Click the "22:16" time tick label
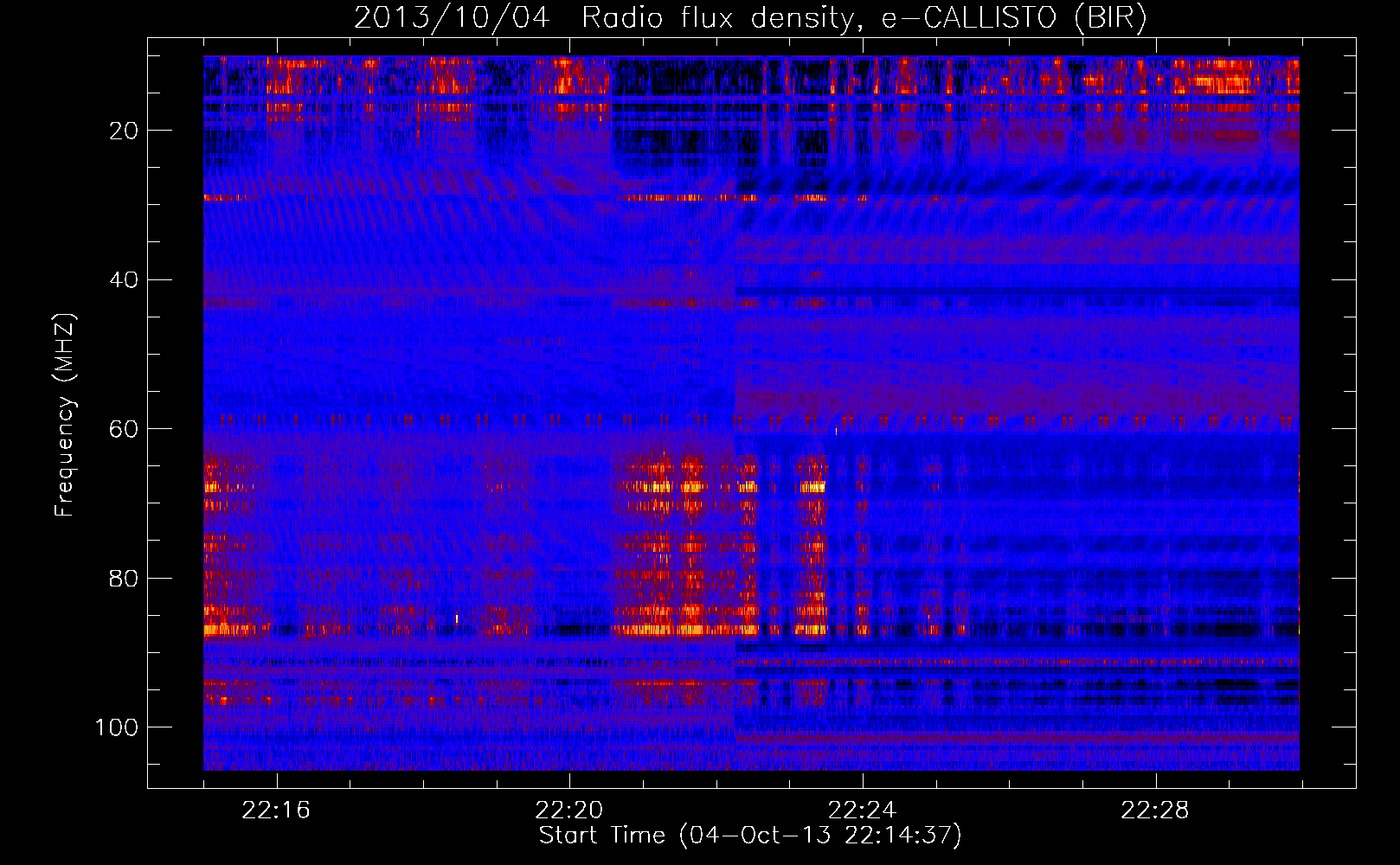 pyautogui.click(x=276, y=811)
